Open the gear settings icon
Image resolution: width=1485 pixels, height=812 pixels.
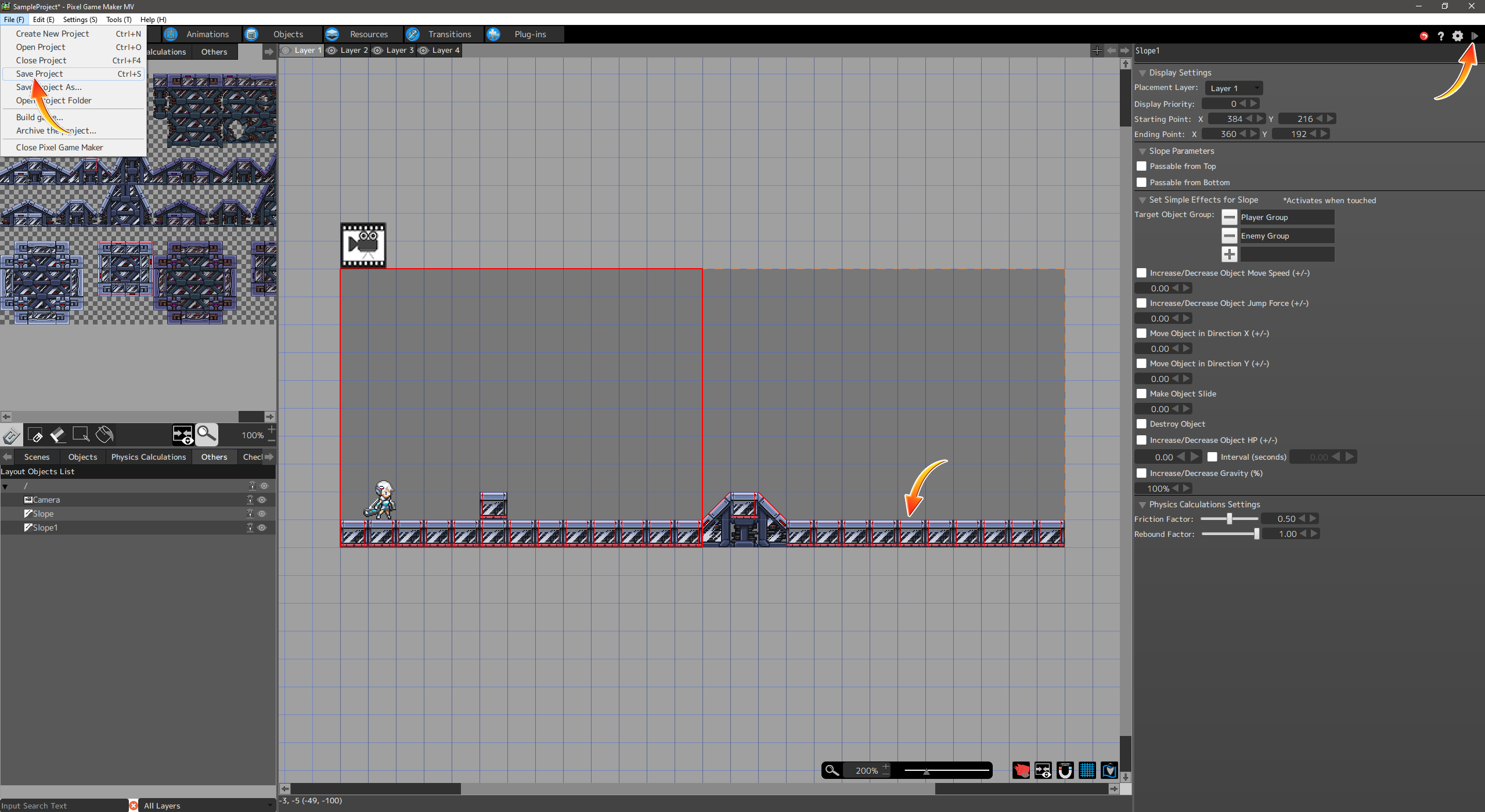click(x=1458, y=36)
